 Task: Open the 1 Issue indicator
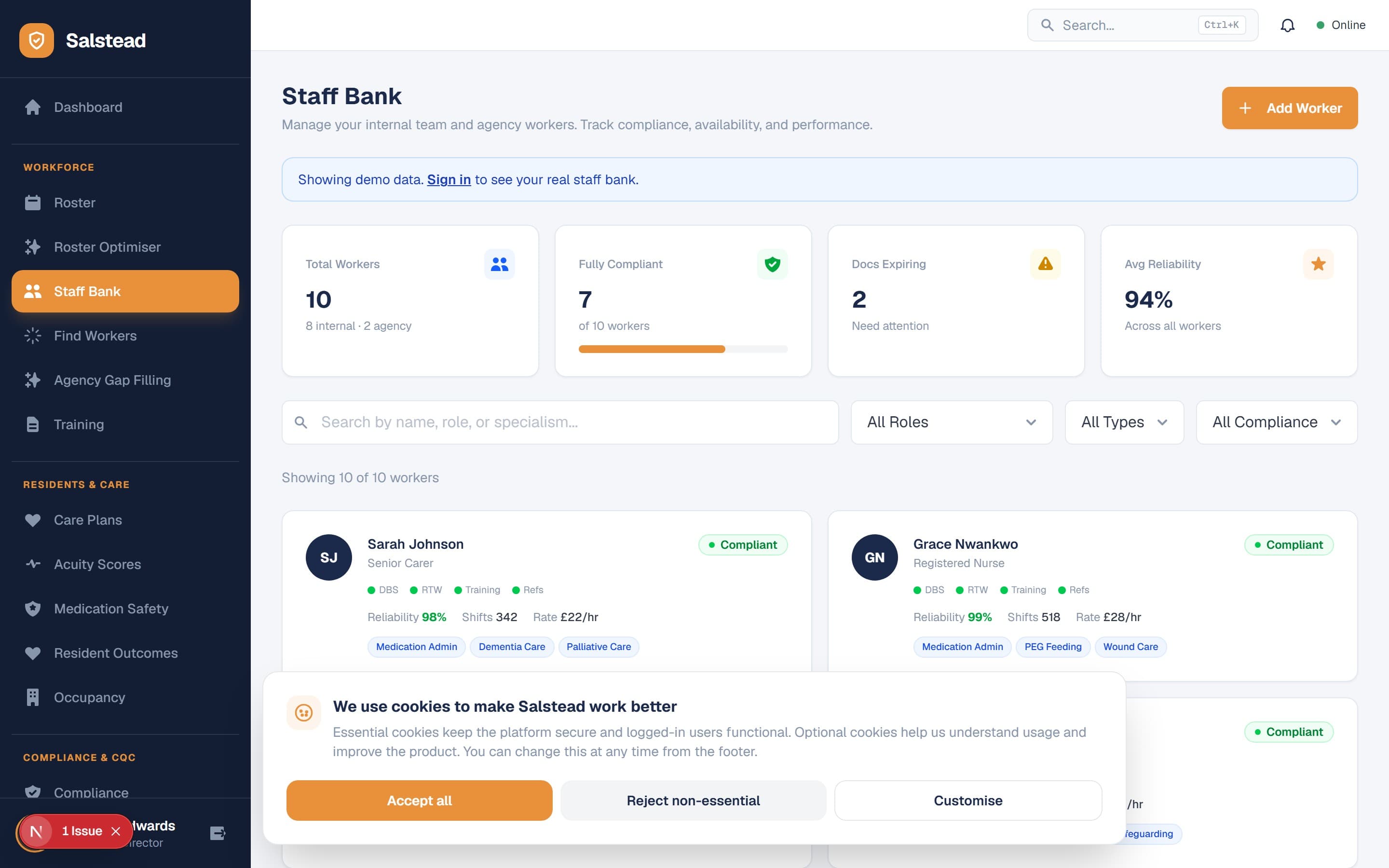tap(82, 831)
